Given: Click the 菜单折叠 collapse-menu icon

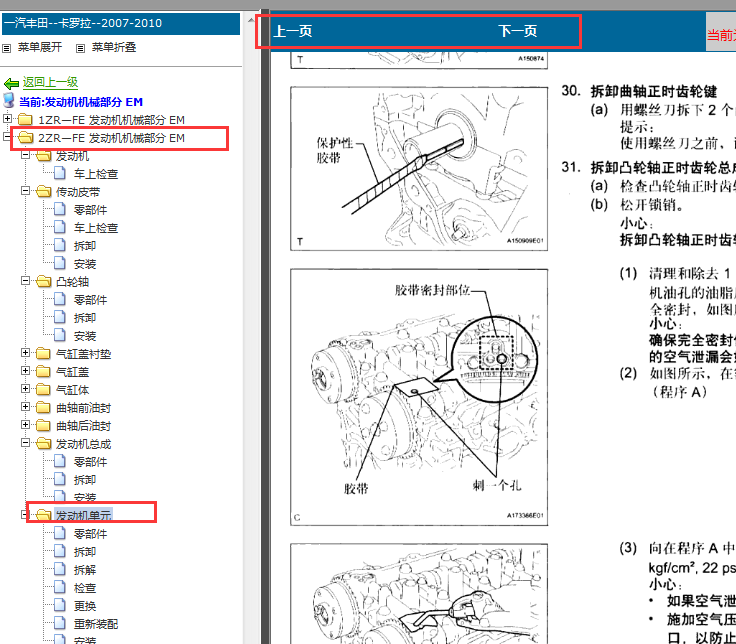Looking at the screenshot, I should coord(80,48).
